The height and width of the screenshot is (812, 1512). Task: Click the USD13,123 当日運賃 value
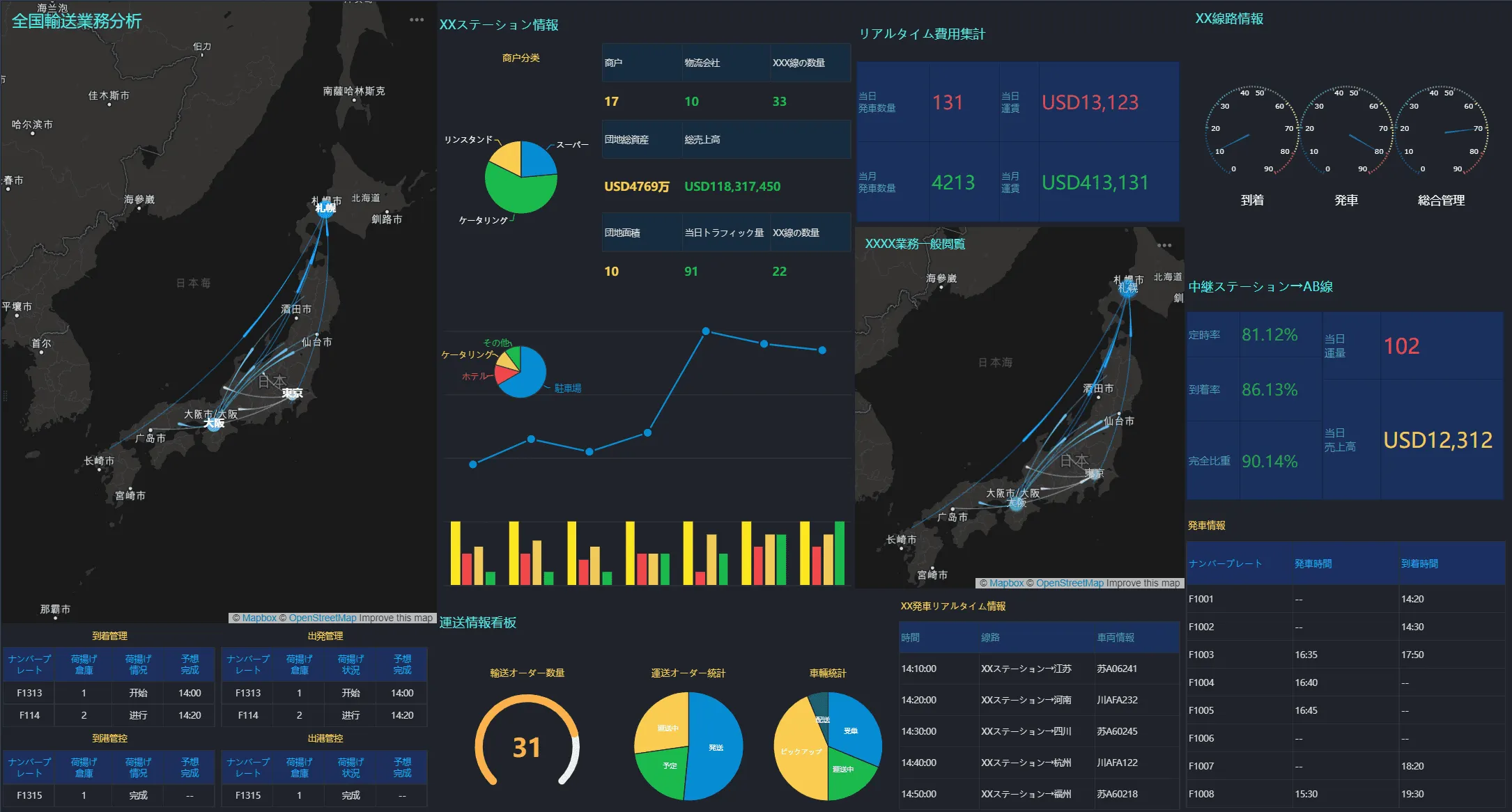1090,102
